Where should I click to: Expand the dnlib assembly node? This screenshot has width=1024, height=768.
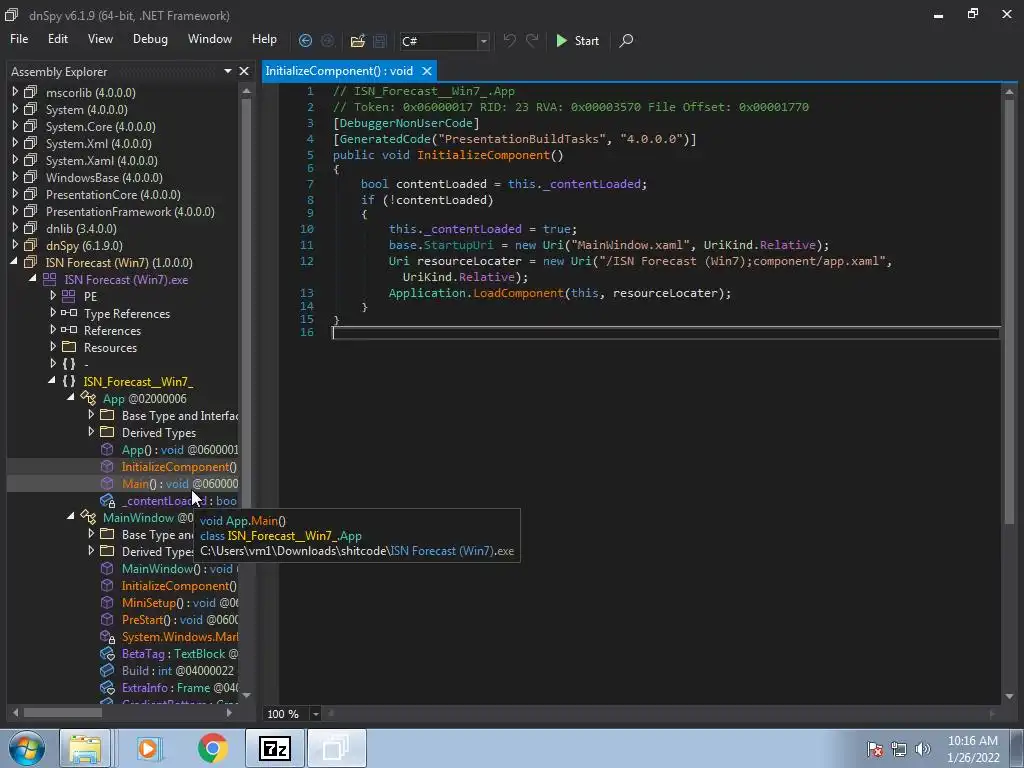pyautogui.click(x=15, y=228)
